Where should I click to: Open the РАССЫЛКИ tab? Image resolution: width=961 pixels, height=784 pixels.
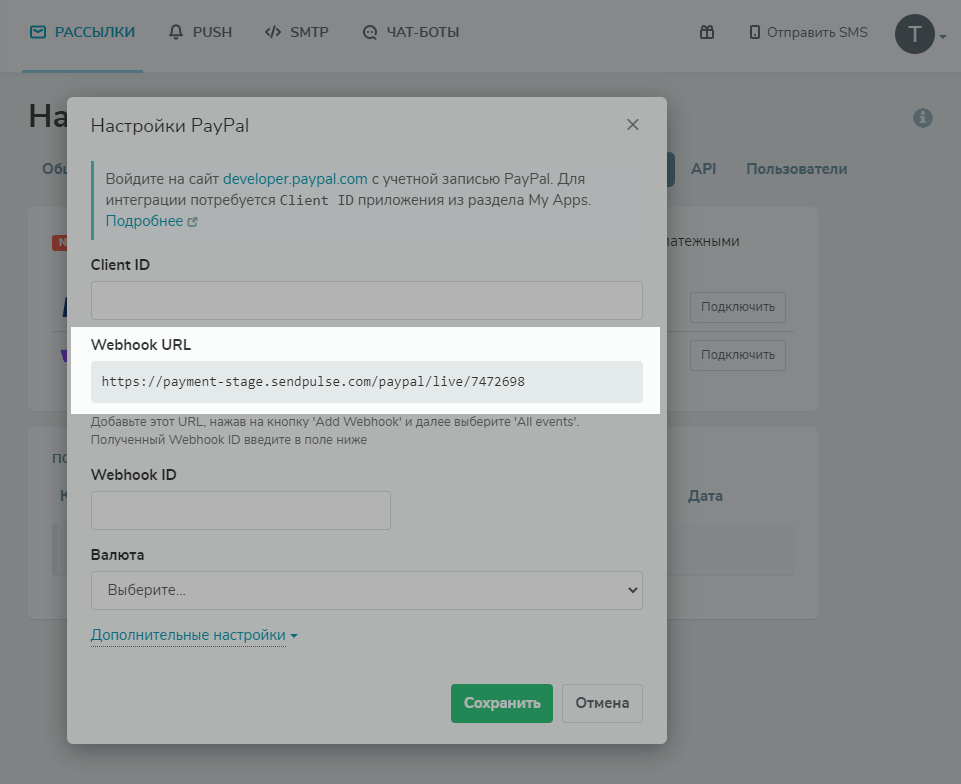pos(83,32)
